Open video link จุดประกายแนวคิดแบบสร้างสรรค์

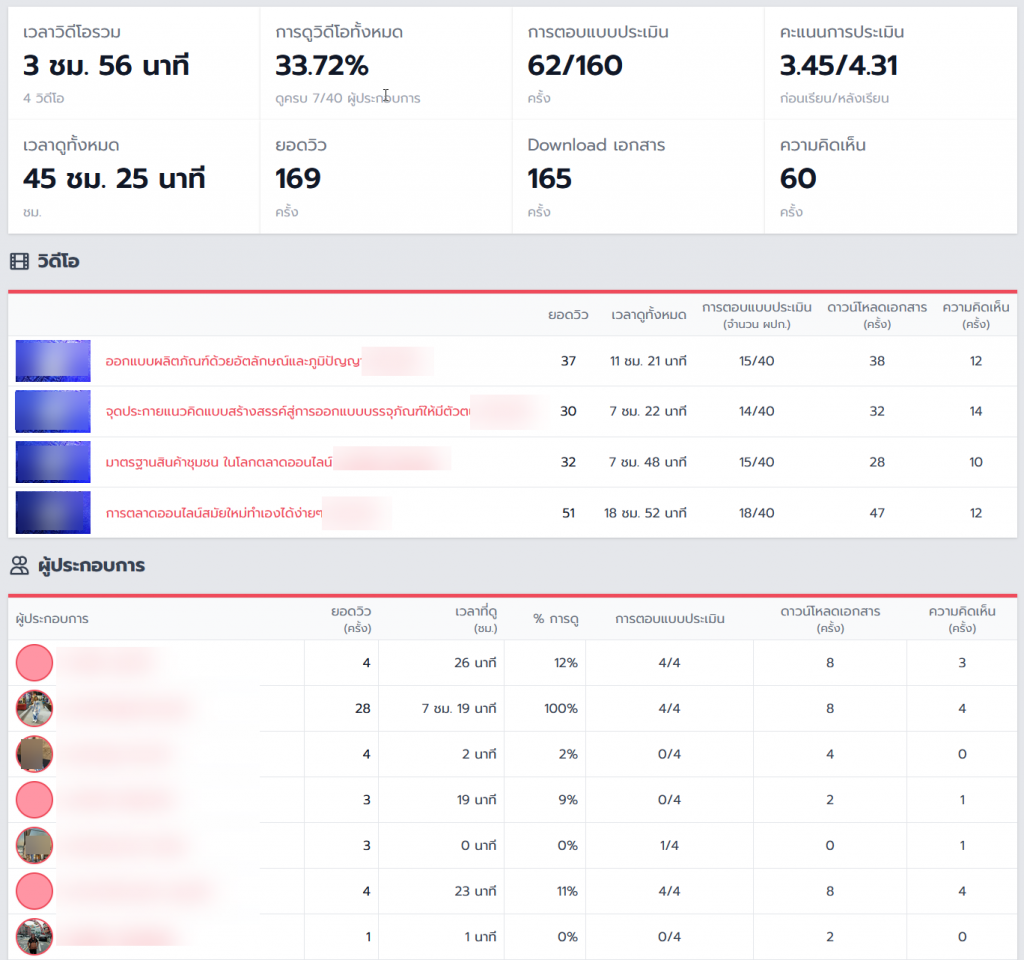287,411
